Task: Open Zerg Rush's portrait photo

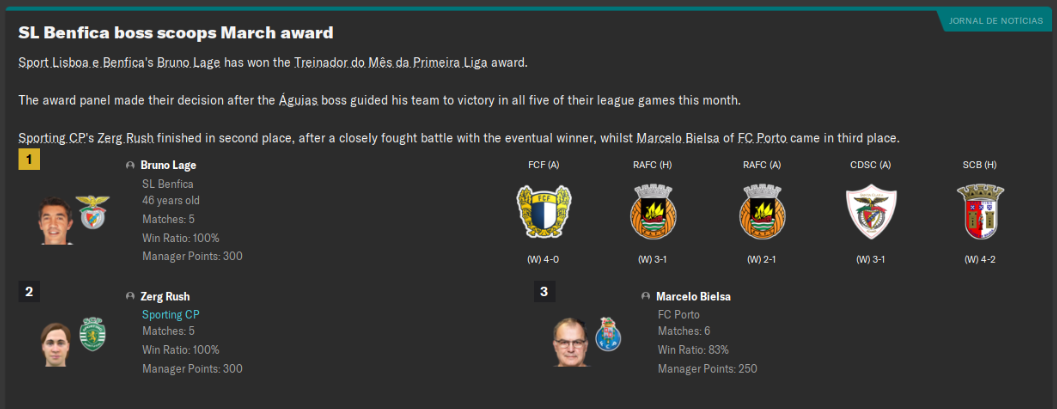Action: tap(56, 343)
